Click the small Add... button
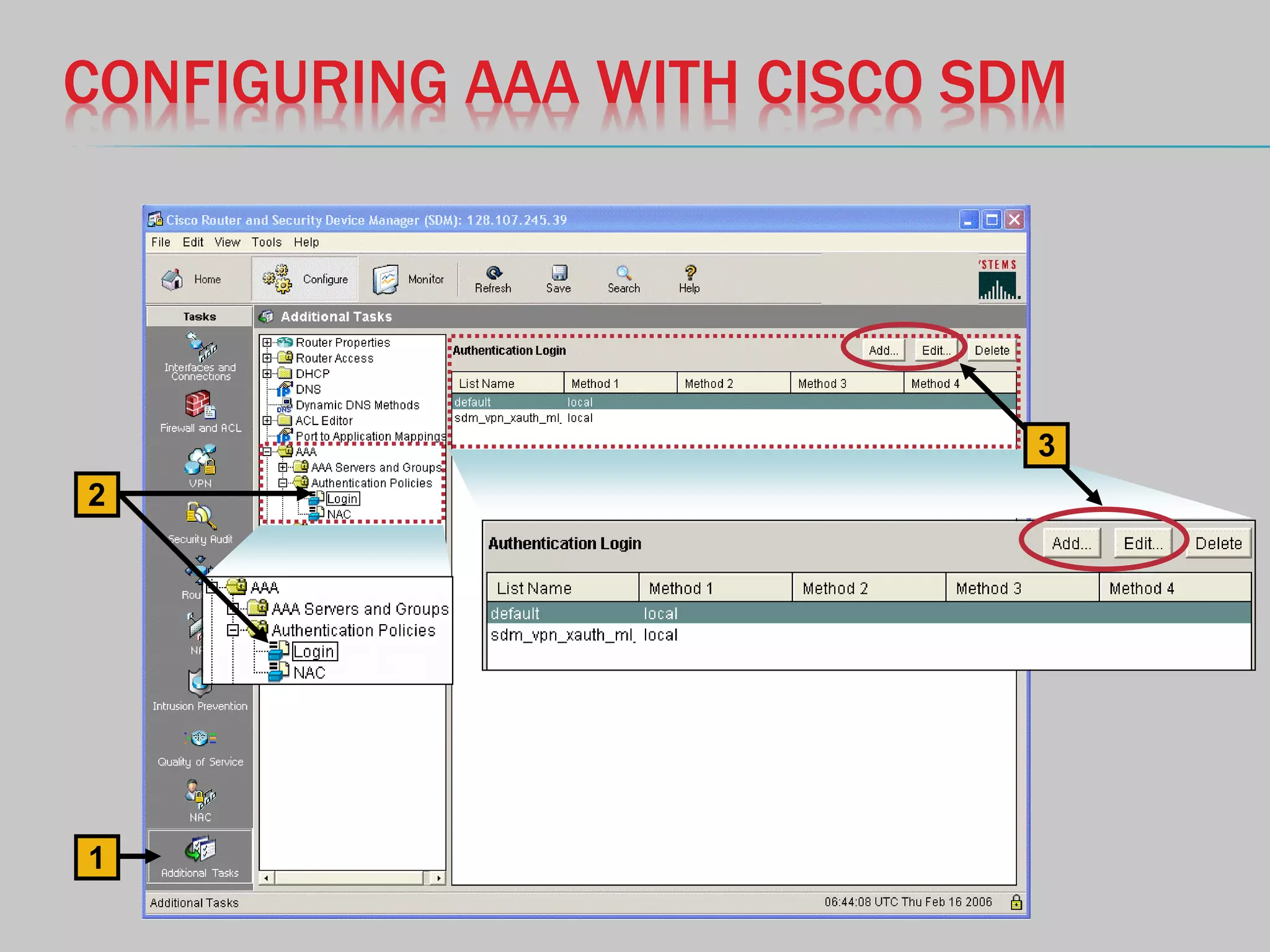 pos(883,350)
